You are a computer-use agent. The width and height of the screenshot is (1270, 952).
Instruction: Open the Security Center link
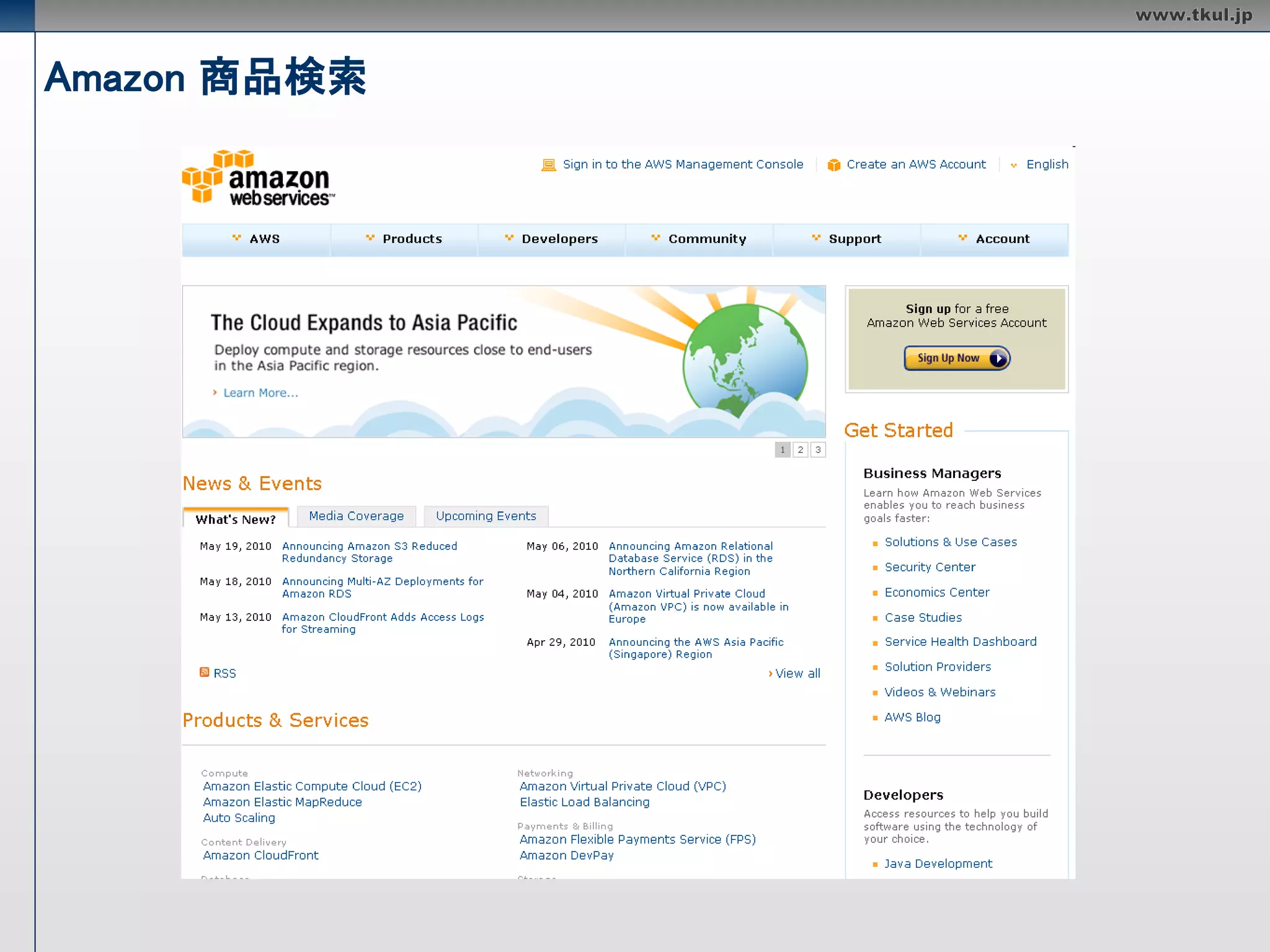[x=930, y=567]
